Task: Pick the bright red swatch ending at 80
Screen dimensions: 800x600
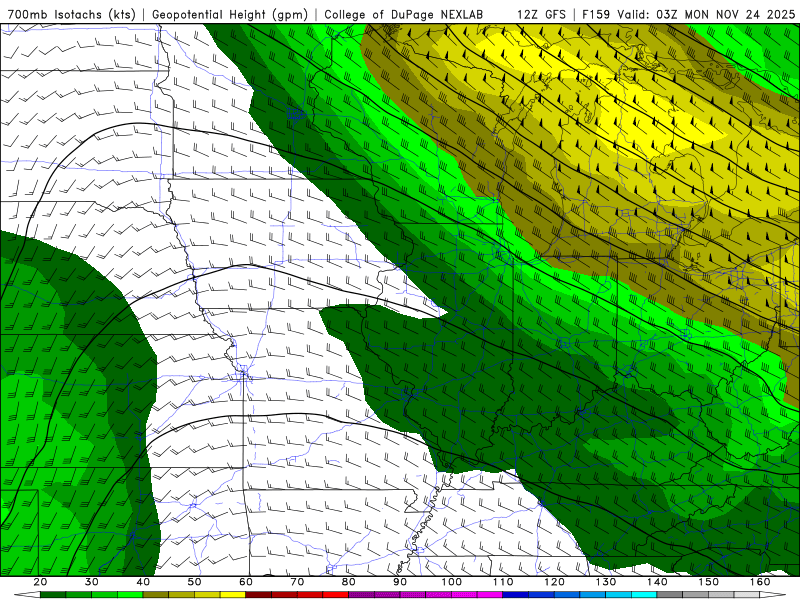Action: [336, 595]
